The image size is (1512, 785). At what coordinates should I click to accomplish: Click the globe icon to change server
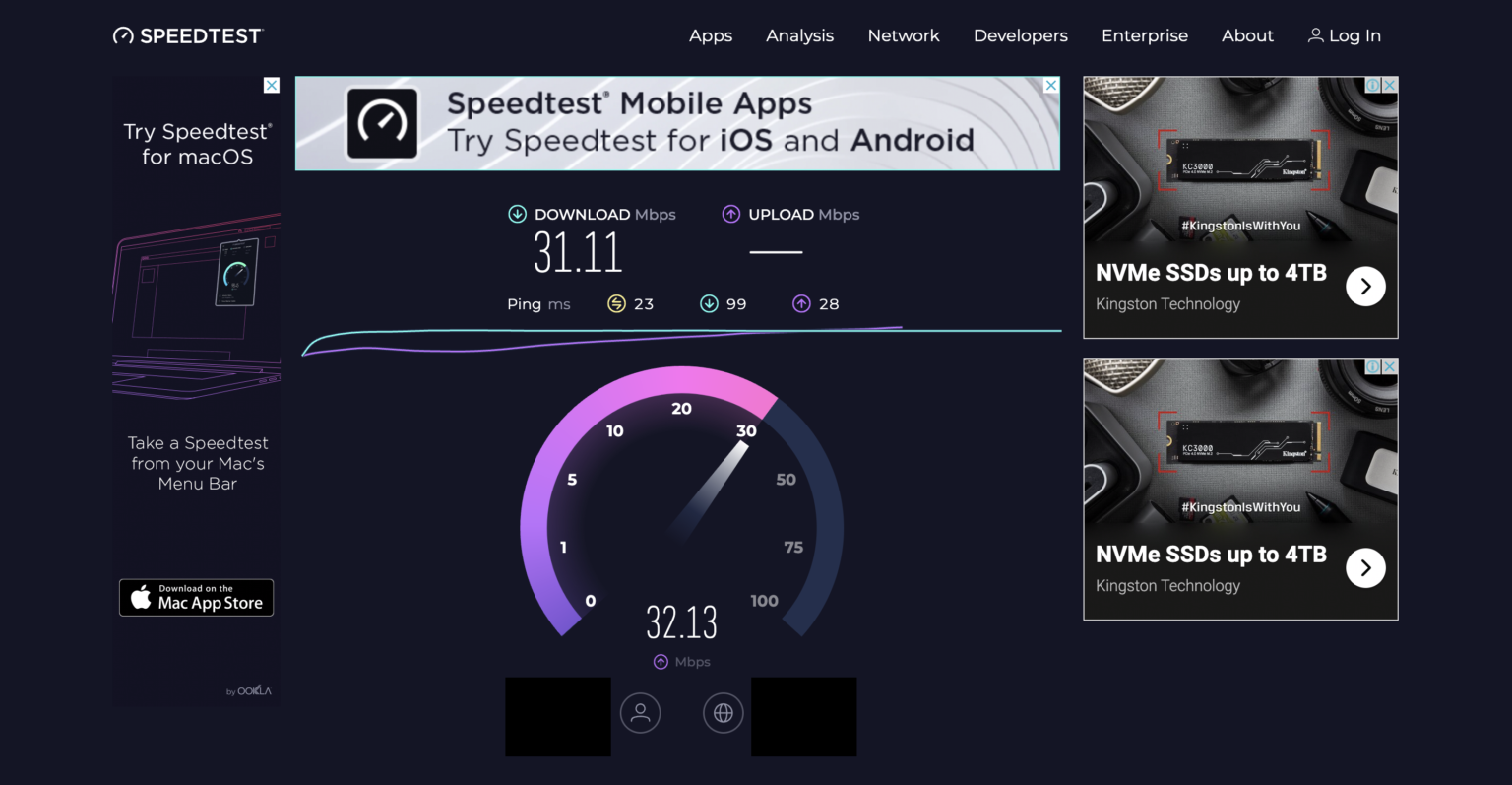tap(724, 713)
